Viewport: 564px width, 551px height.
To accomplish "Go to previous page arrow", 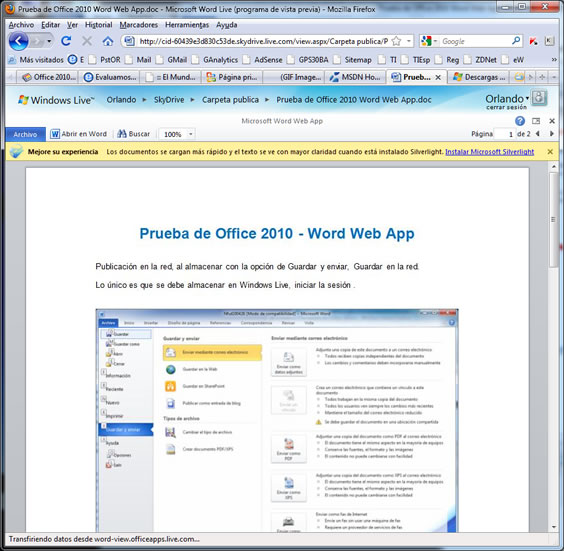I will point(538,134).
